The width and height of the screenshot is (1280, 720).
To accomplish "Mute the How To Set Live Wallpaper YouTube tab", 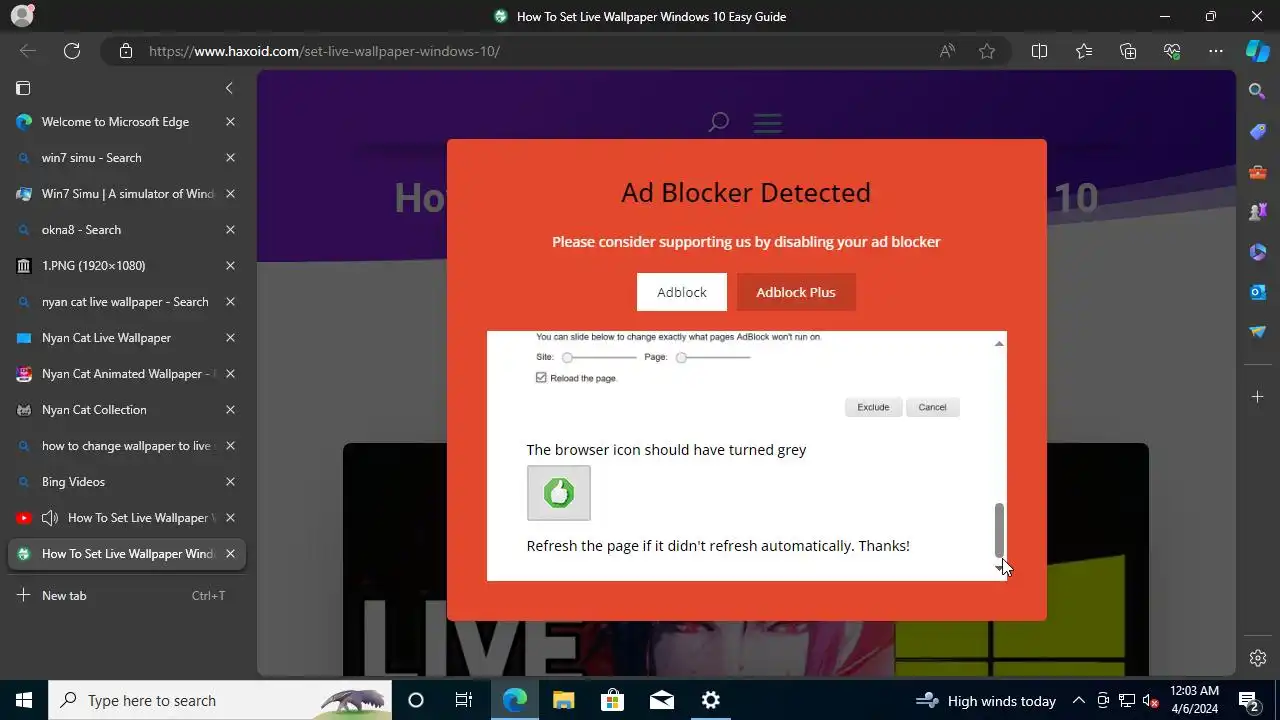I will tap(50, 518).
